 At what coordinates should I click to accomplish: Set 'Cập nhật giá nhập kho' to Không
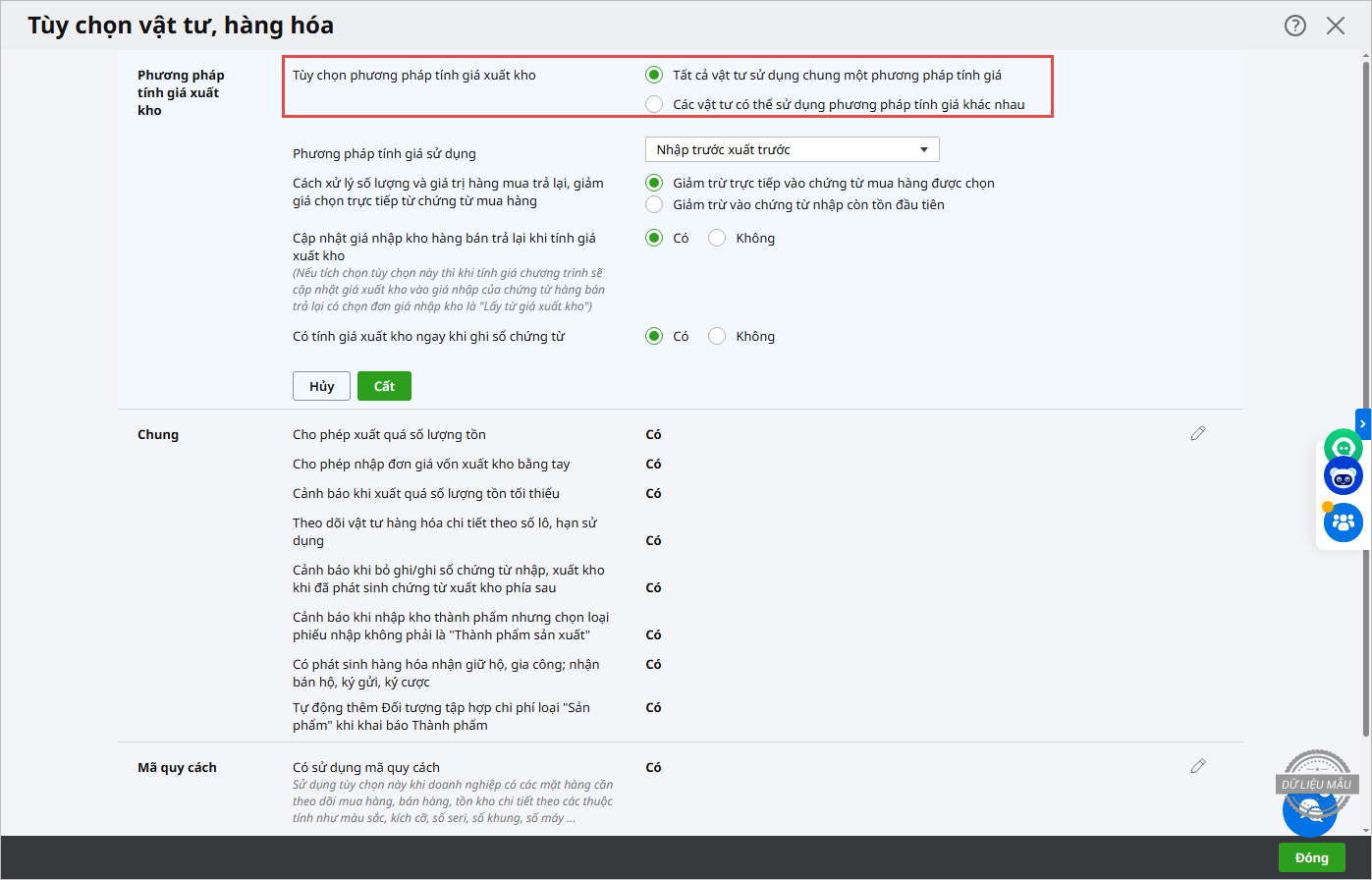(717, 238)
